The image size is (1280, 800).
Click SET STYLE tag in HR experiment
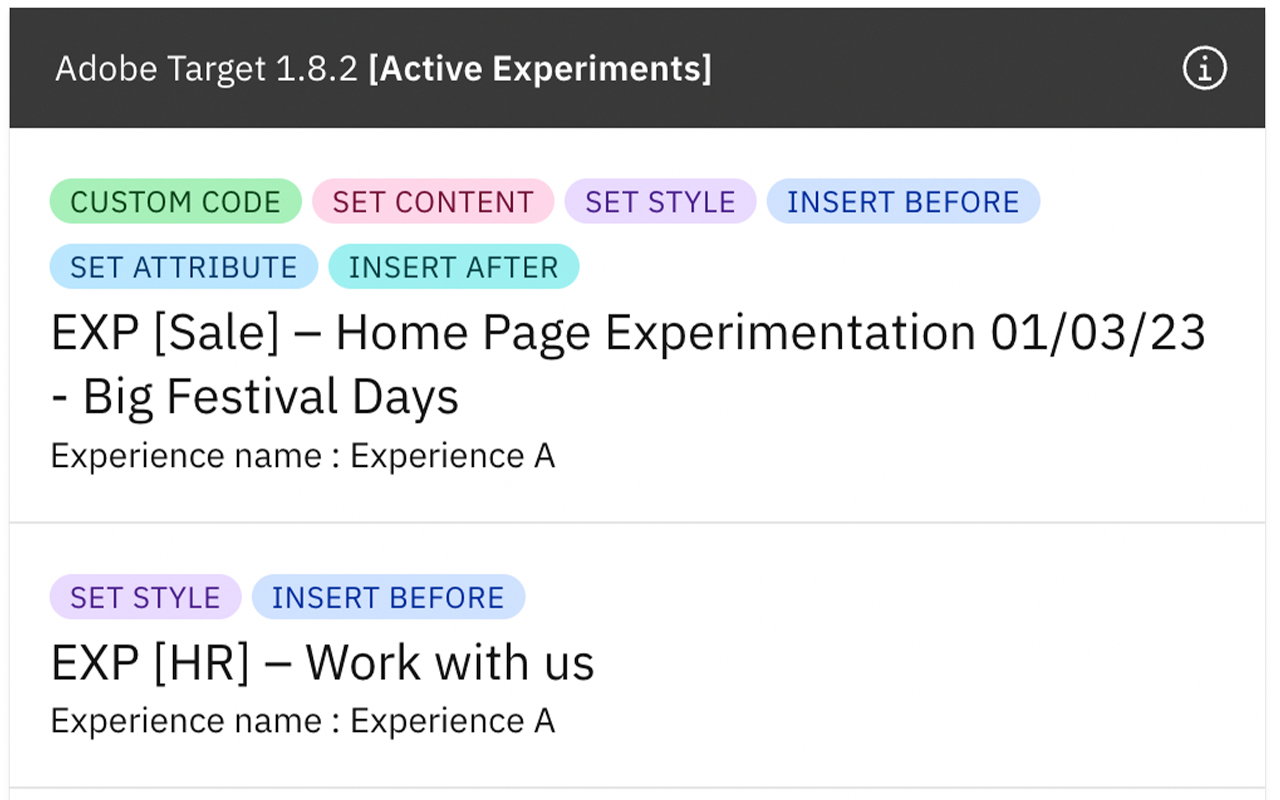[x=145, y=597]
